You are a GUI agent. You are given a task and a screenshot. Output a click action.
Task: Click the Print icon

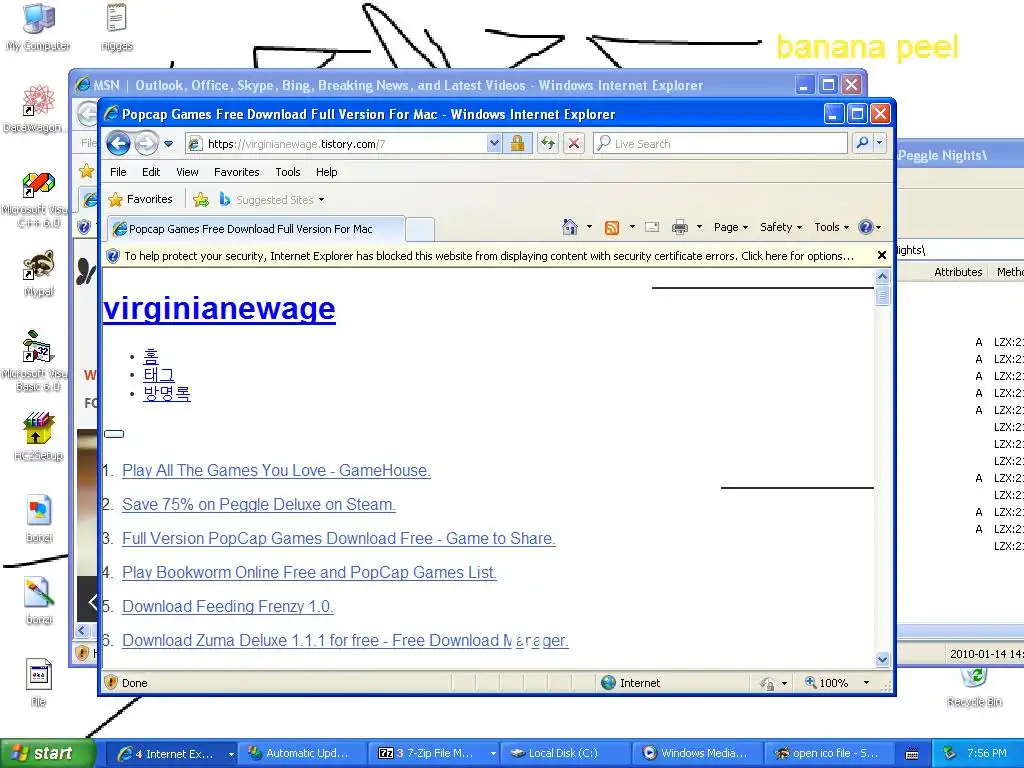tap(680, 227)
